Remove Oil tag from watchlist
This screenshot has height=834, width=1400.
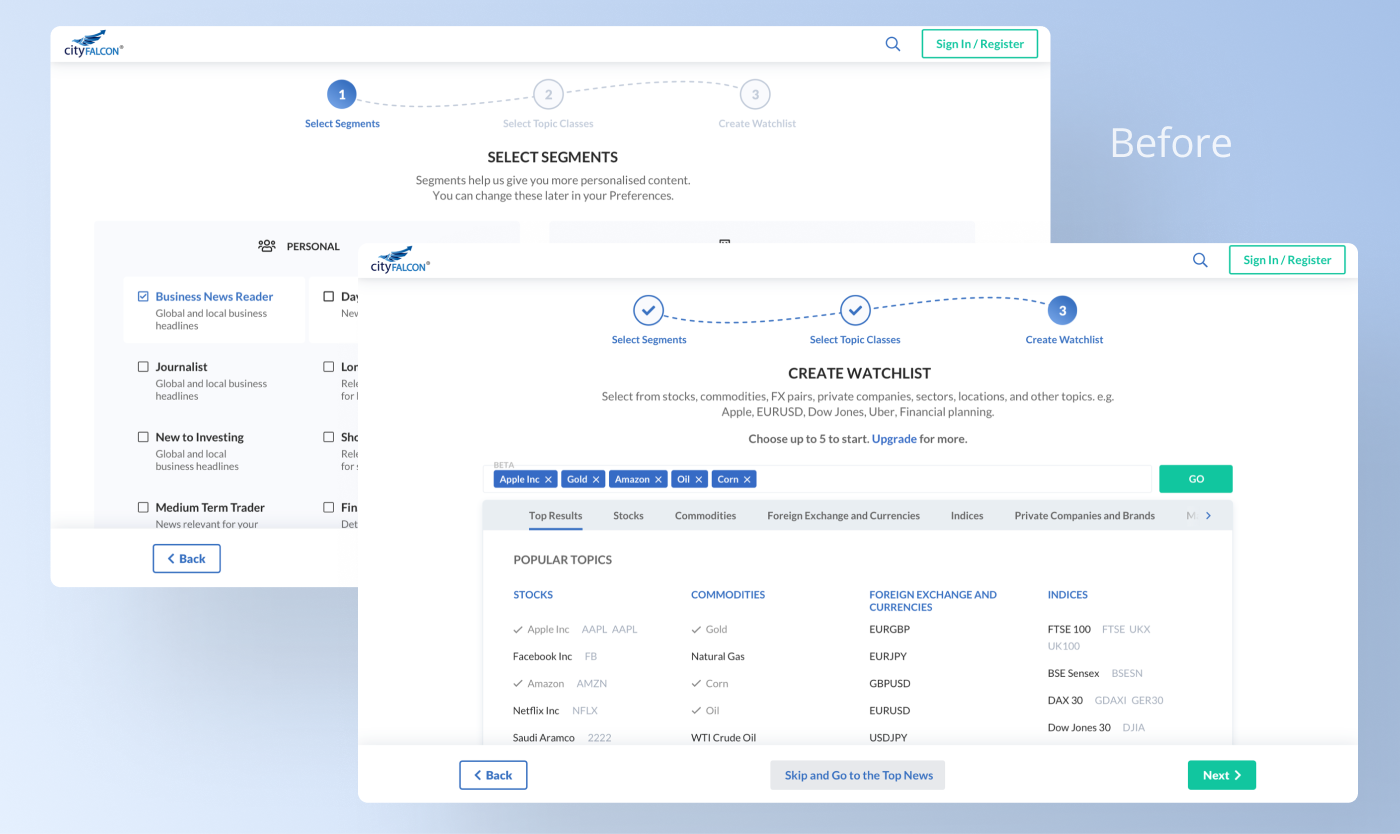tap(699, 479)
